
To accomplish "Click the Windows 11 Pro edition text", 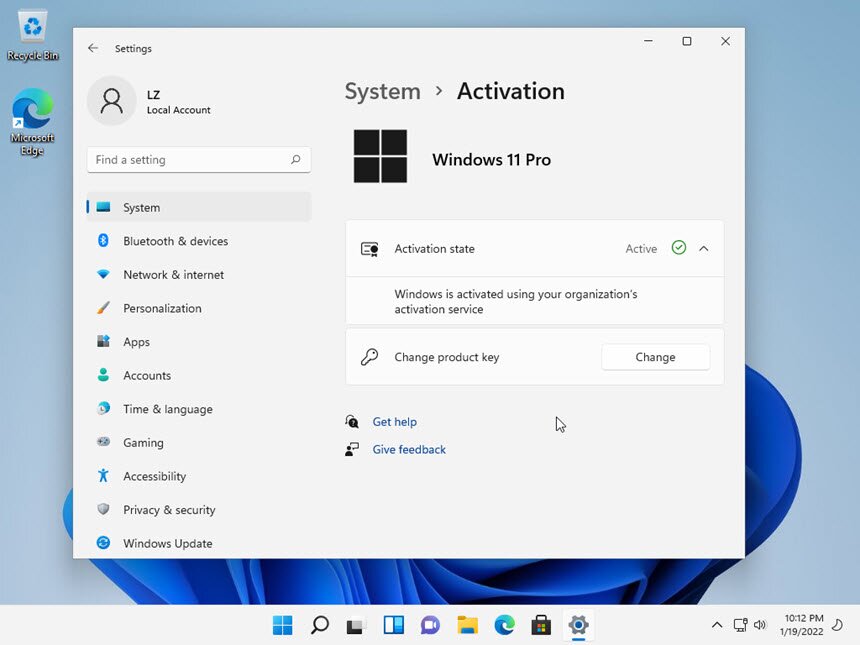I will [x=491, y=160].
